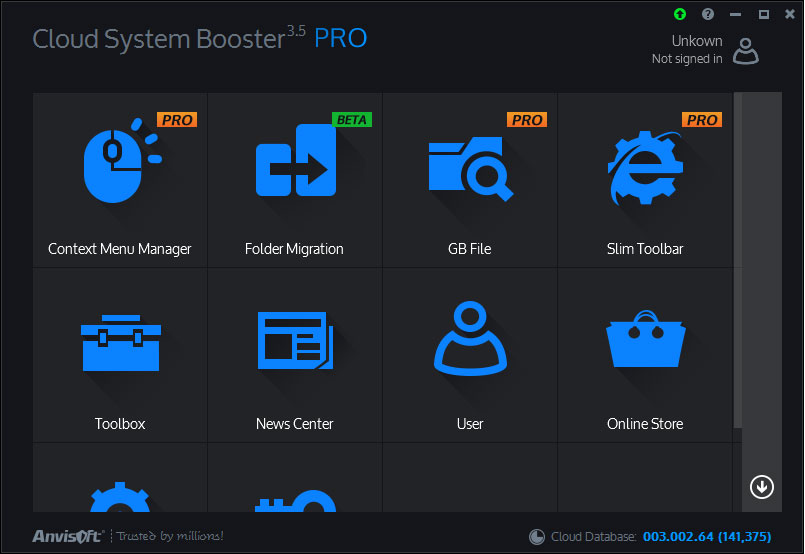Open the Online Store basket icon
The width and height of the screenshot is (805, 554).
point(646,339)
